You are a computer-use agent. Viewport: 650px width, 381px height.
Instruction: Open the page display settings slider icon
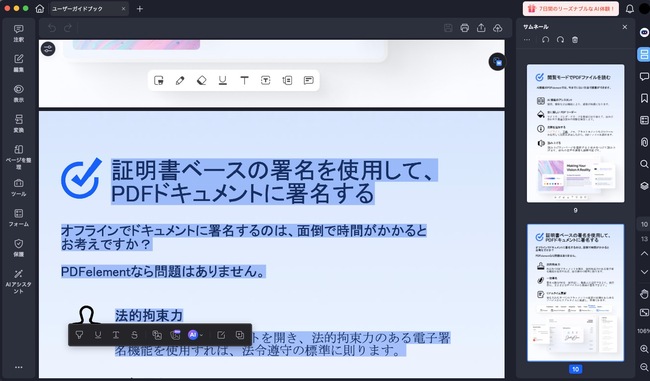pos(48,49)
